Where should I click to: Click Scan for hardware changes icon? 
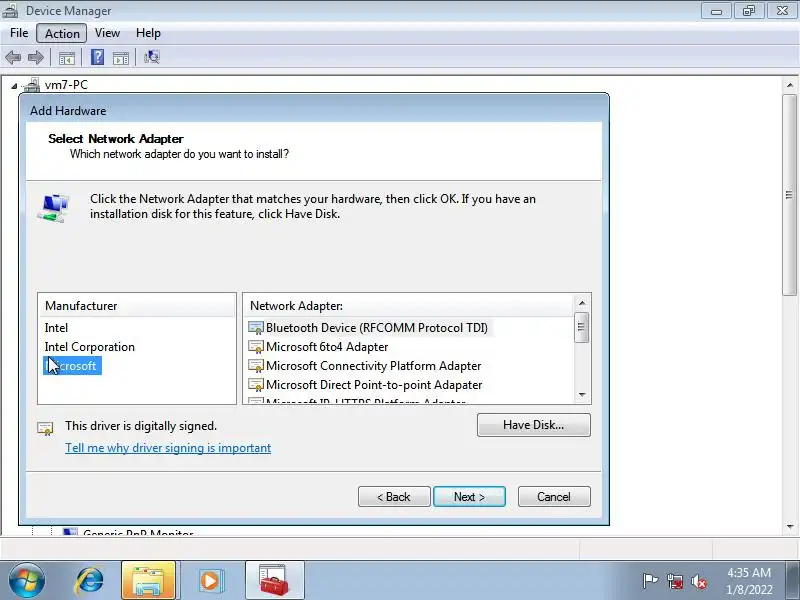(152, 57)
